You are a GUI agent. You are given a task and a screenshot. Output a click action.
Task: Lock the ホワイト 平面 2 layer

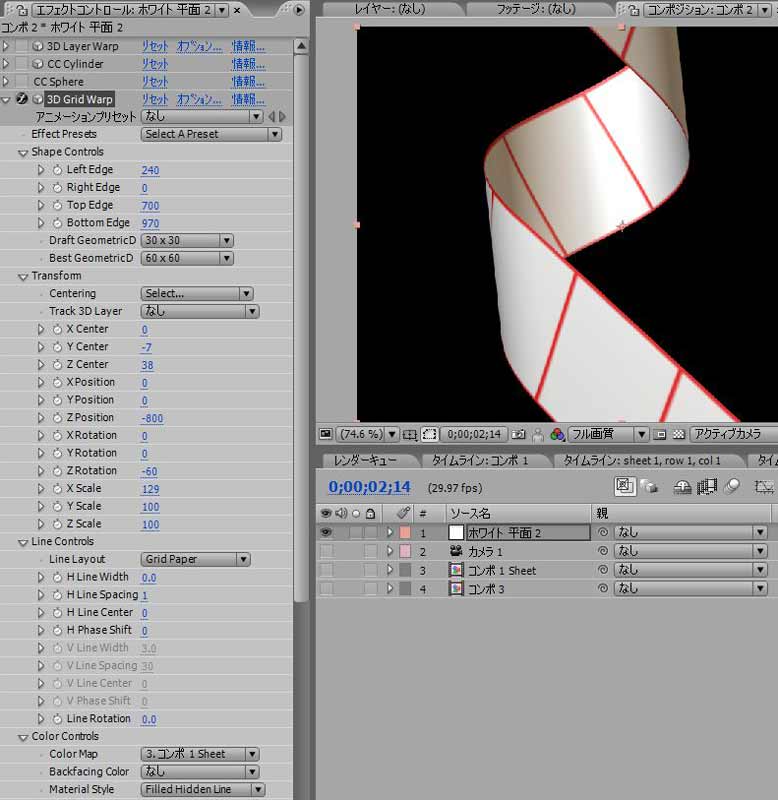[x=371, y=533]
